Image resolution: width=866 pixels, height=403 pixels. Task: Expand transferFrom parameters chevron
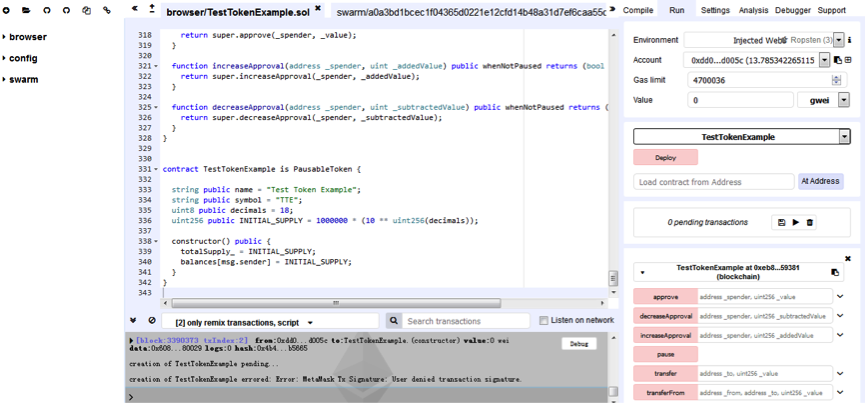coord(840,393)
